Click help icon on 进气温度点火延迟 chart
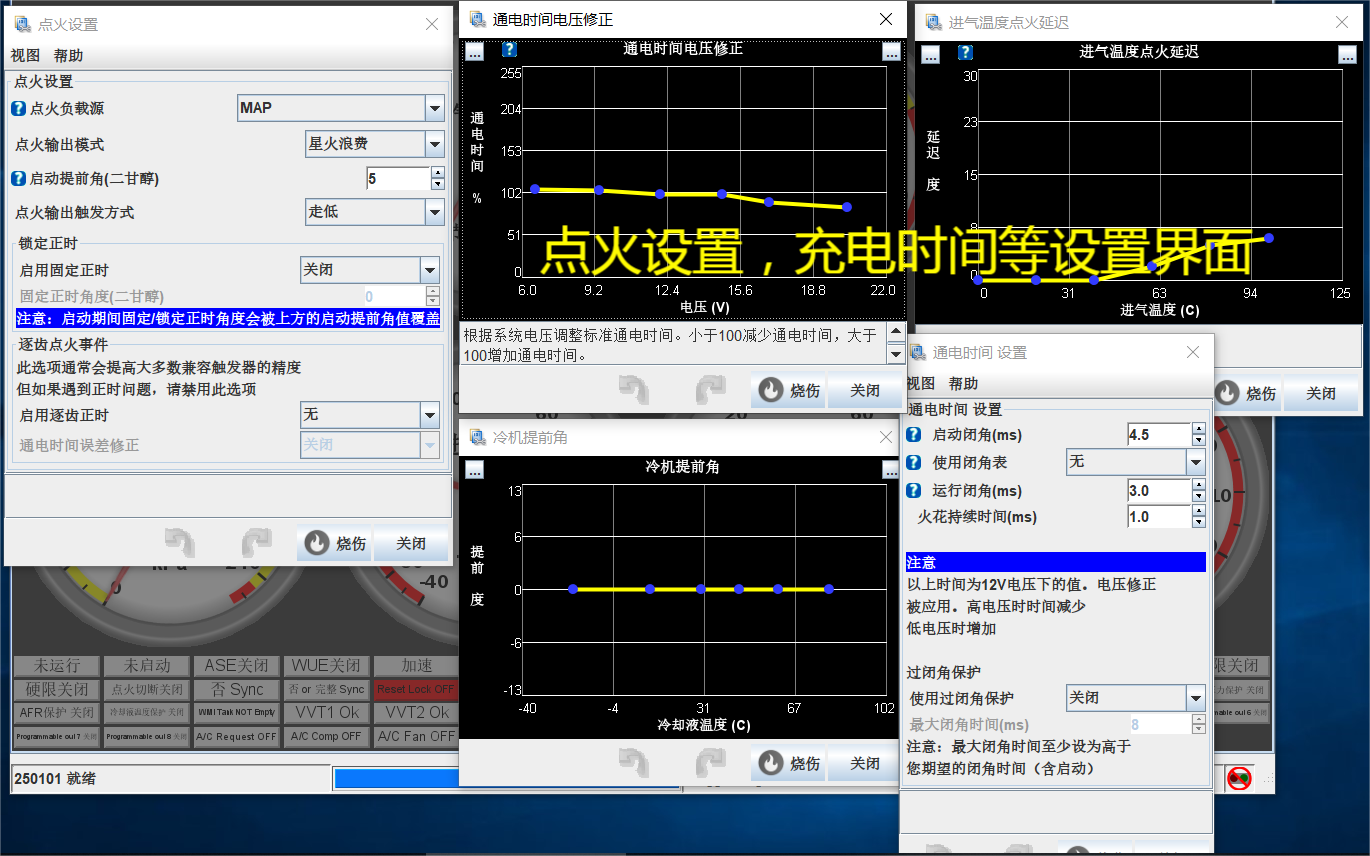The image size is (1370, 856). pos(966,52)
